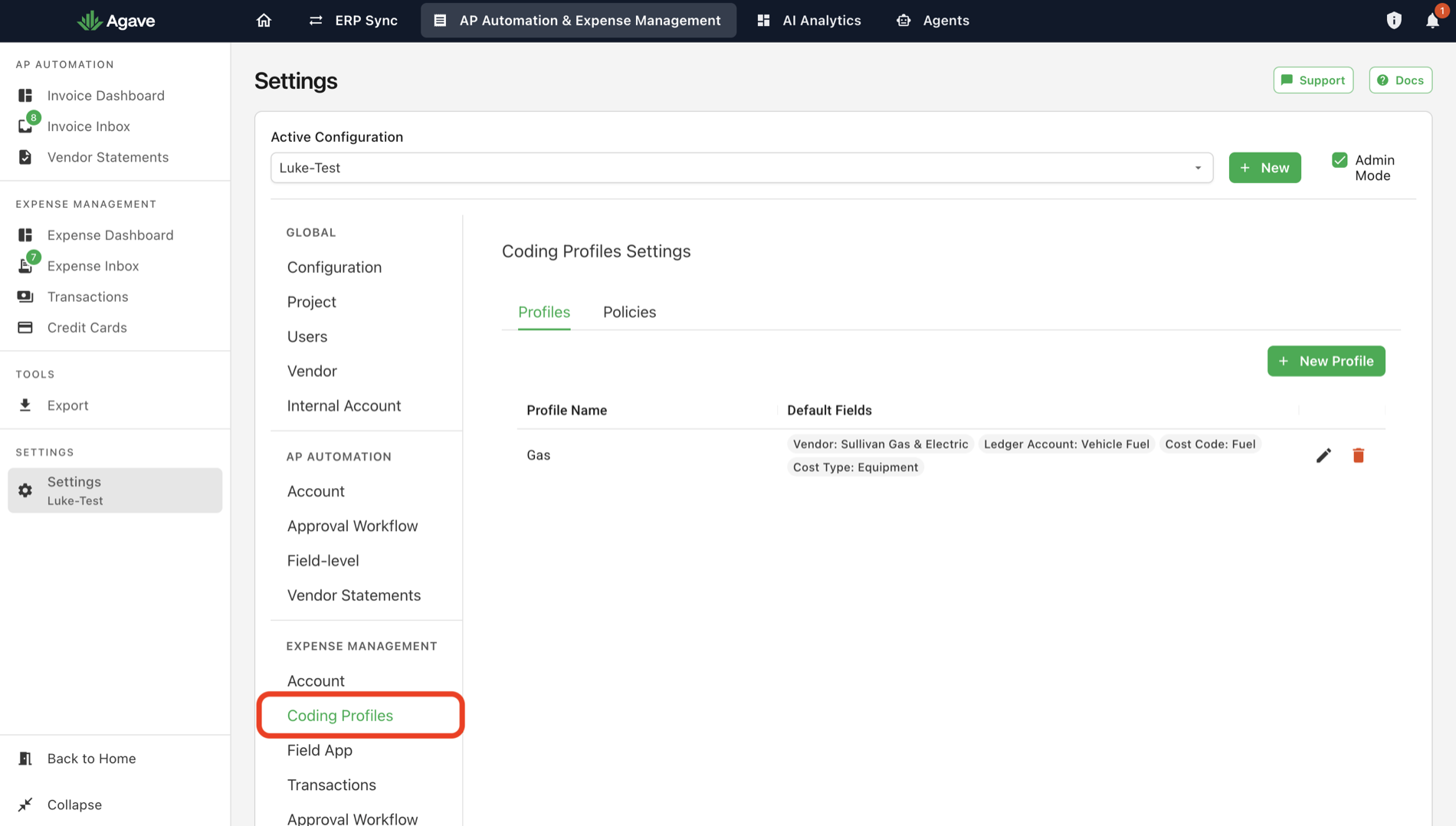Select the Profiles tab
Viewport: 1456px width, 826px height.
pos(544,312)
